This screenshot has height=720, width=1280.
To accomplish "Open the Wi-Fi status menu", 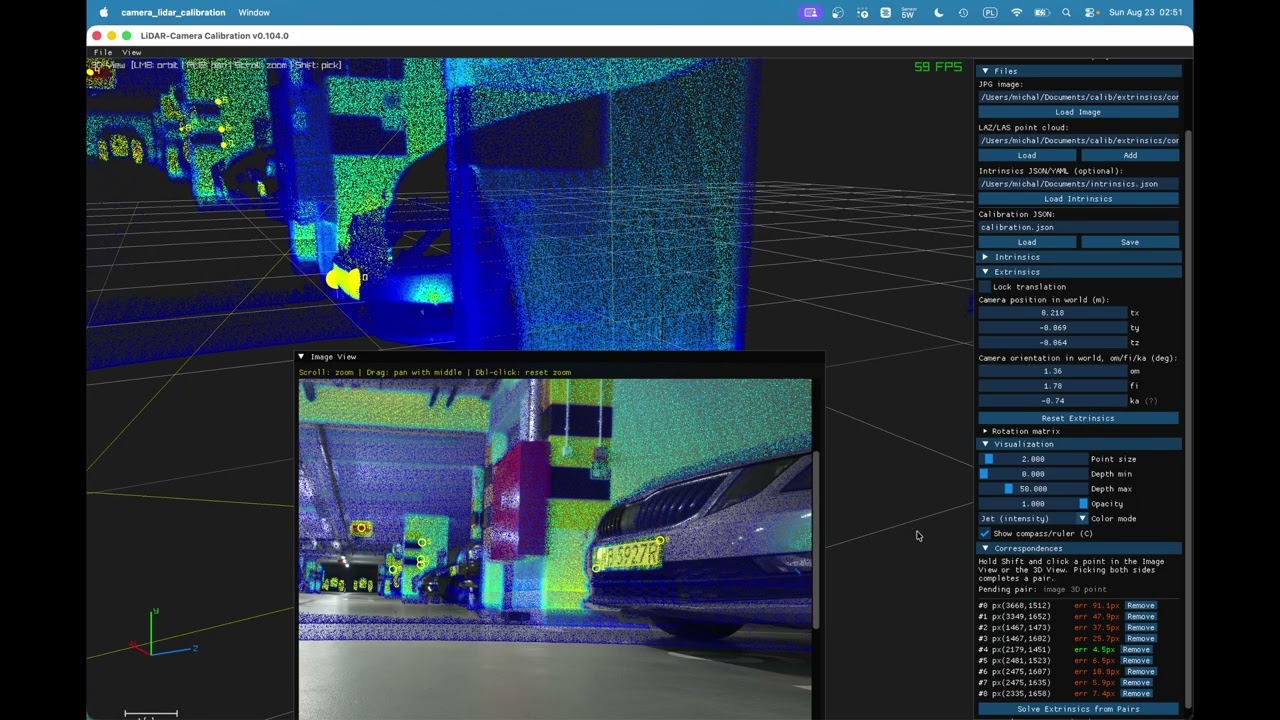I will coord(1017,12).
